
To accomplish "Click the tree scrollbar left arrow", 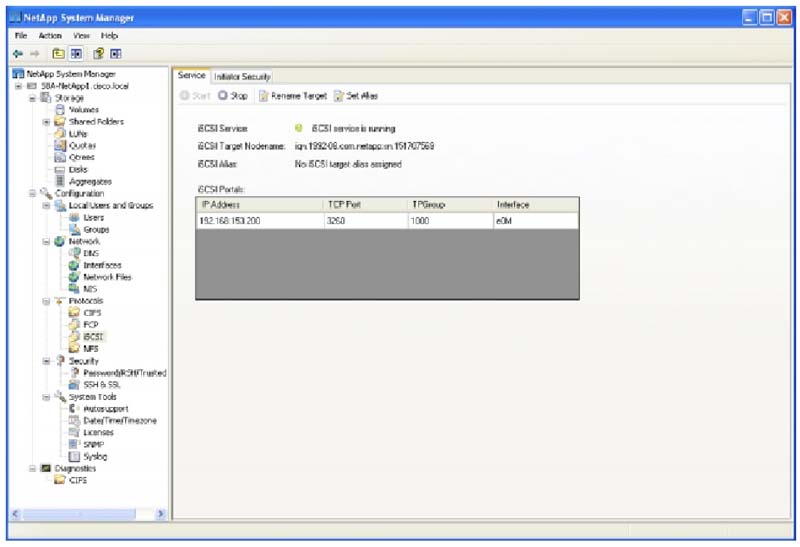I will tap(15, 513).
